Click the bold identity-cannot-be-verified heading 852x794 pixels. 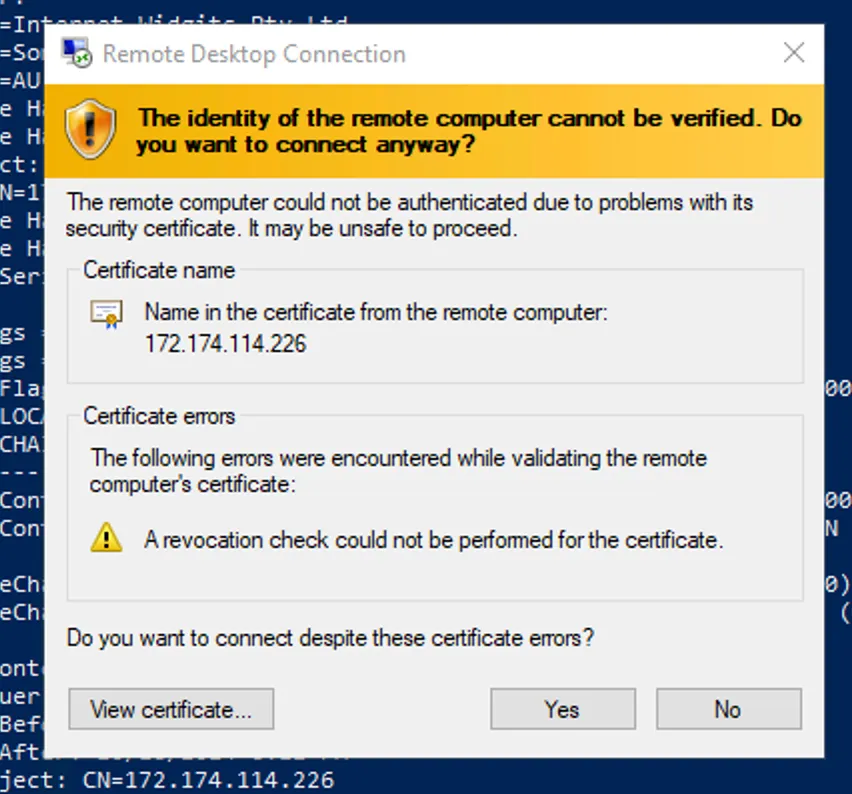[x=470, y=131]
